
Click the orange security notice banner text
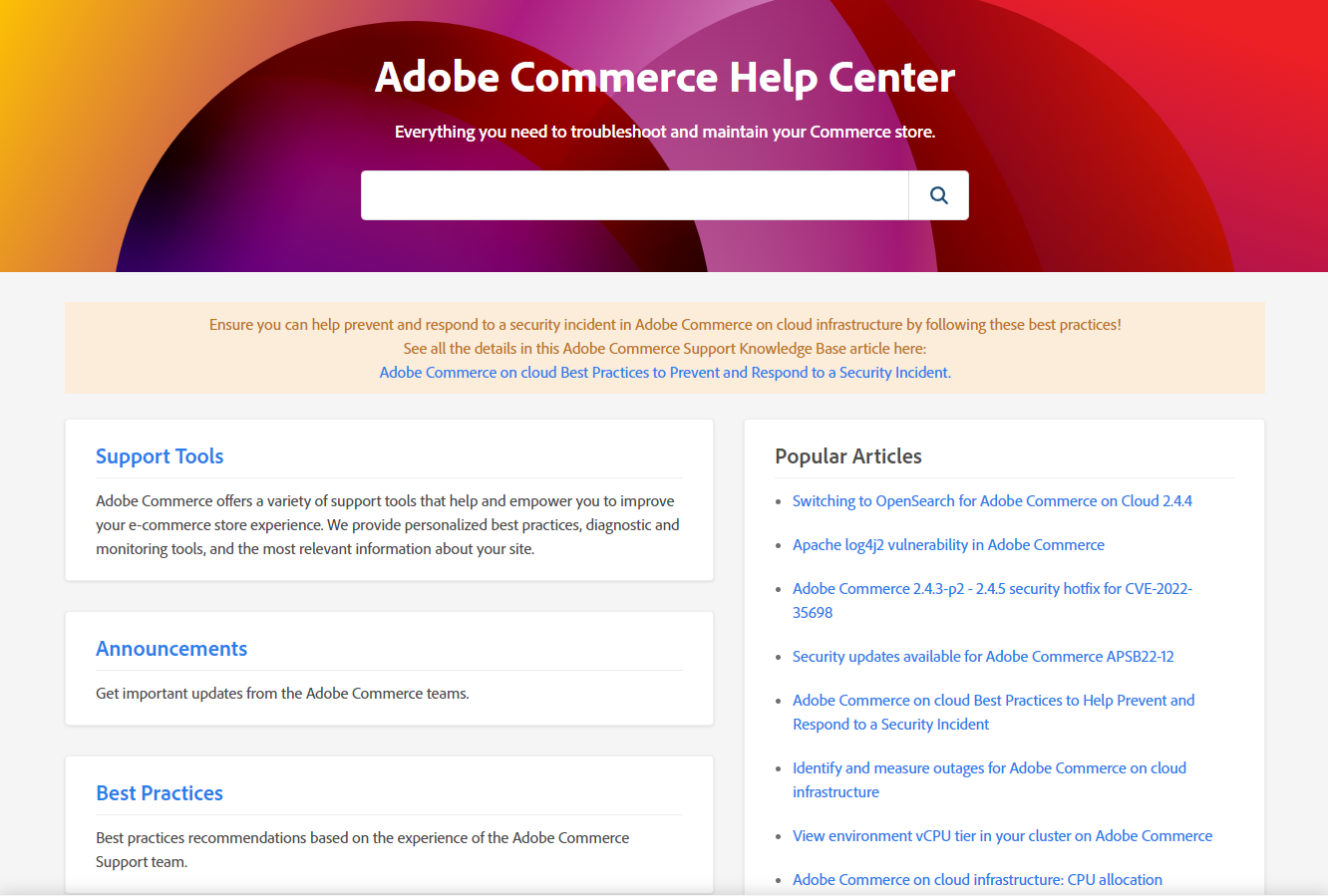665,325
